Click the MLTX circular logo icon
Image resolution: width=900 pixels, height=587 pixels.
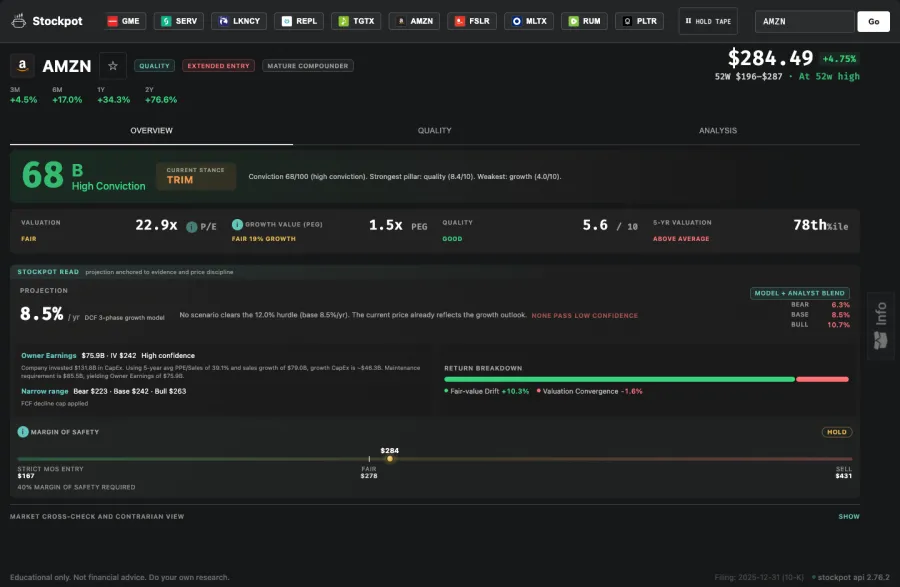click(x=517, y=21)
